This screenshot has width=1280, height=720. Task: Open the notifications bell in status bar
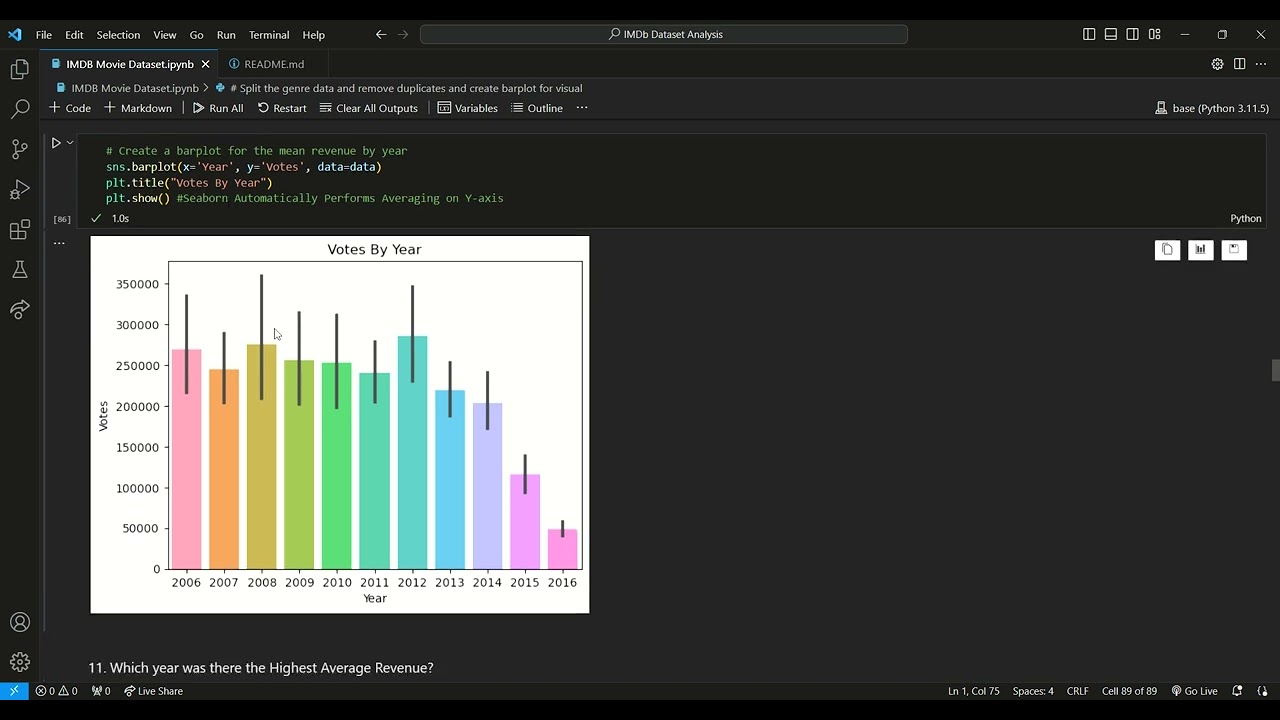pyautogui.click(x=1237, y=691)
